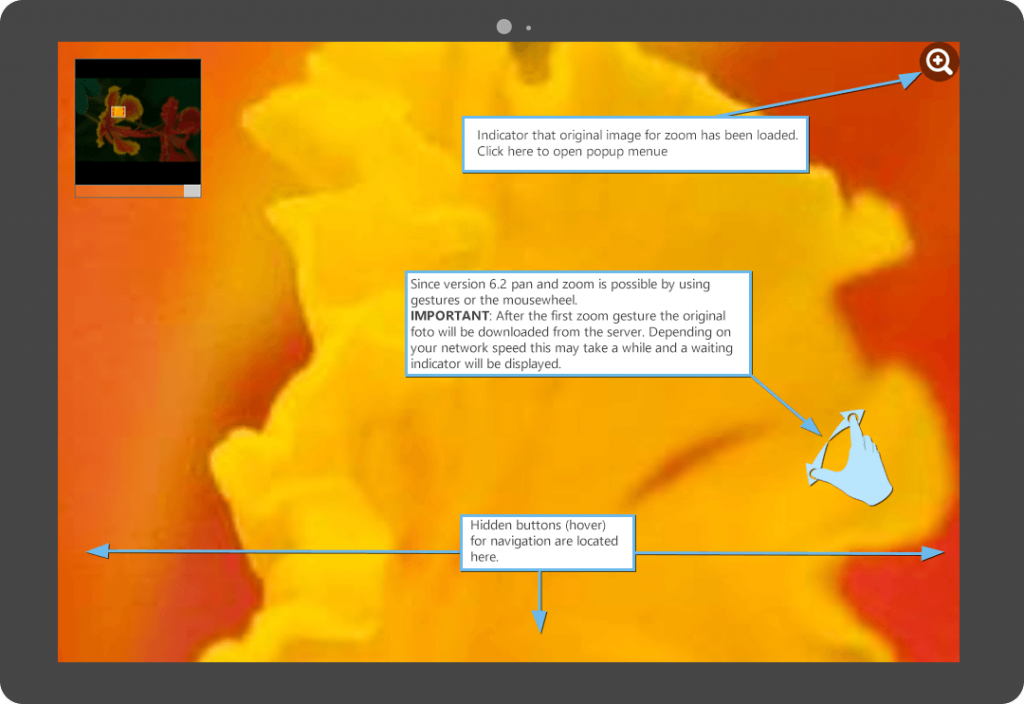
Task: Click the magnifier zoom icon to open the popup menu
Action: click(x=939, y=62)
